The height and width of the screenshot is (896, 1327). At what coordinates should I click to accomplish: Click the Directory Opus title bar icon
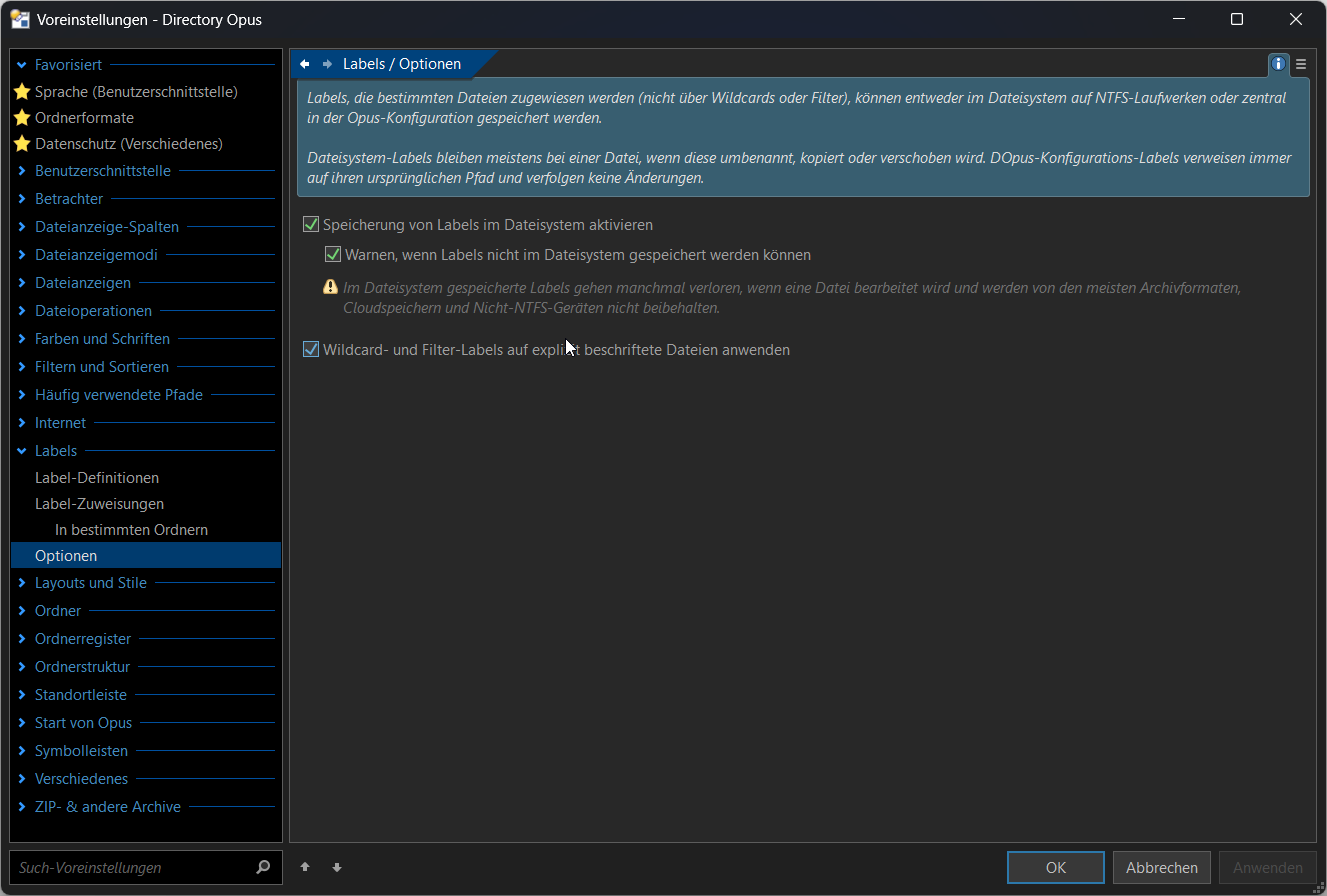tap(20, 19)
